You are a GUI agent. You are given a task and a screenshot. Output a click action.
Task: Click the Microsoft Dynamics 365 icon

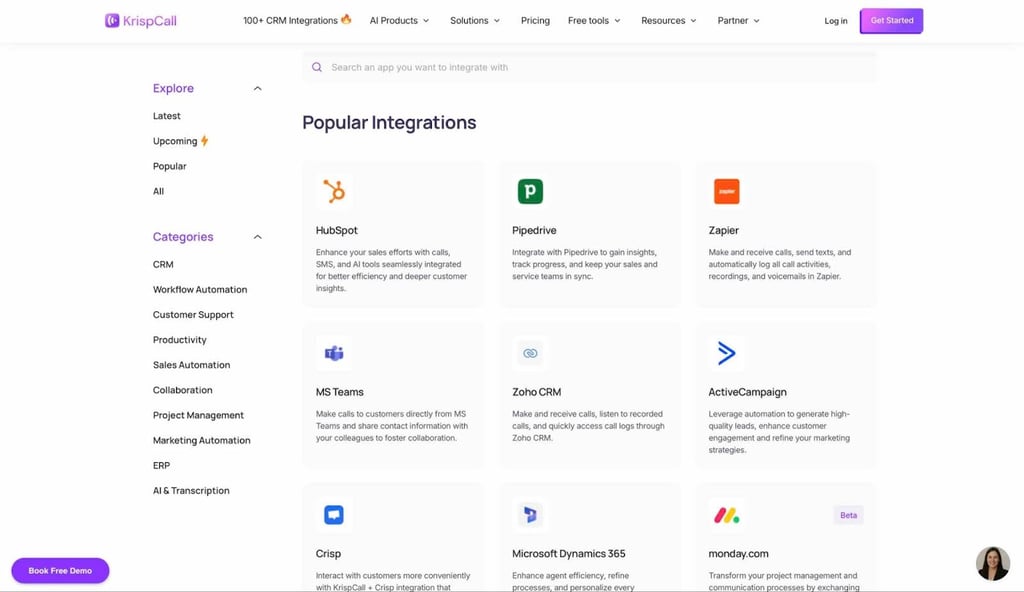pyautogui.click(x=530, y=515)
